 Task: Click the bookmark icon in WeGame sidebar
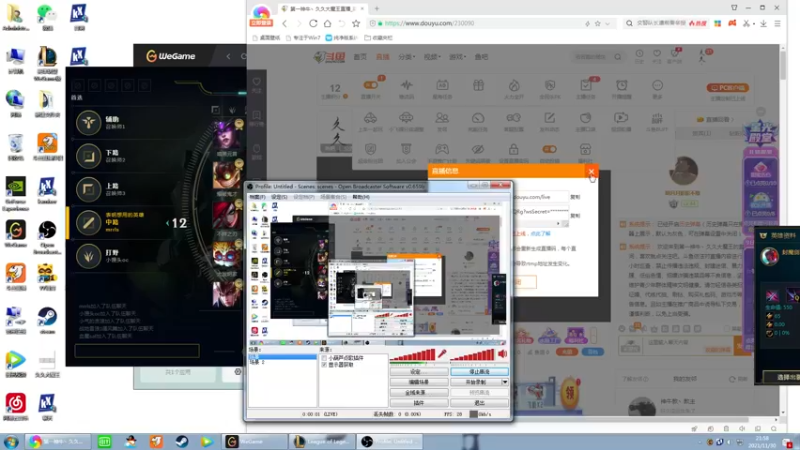click(x=257, y=115)
